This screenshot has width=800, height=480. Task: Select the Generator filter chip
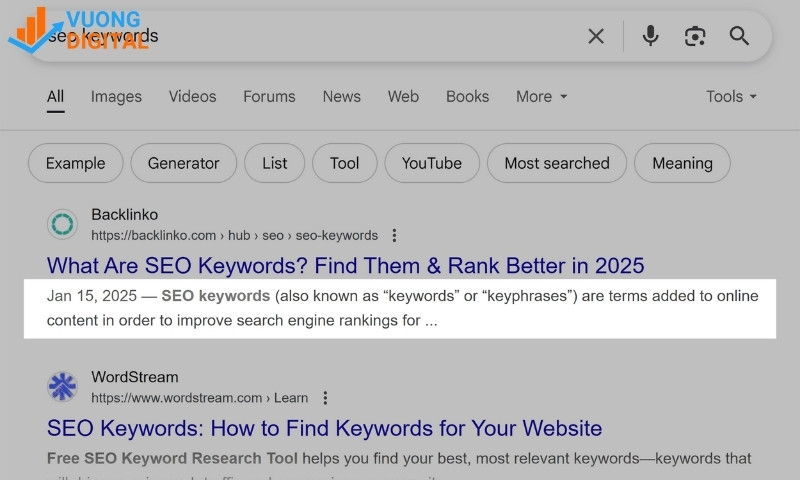(183, 163)
